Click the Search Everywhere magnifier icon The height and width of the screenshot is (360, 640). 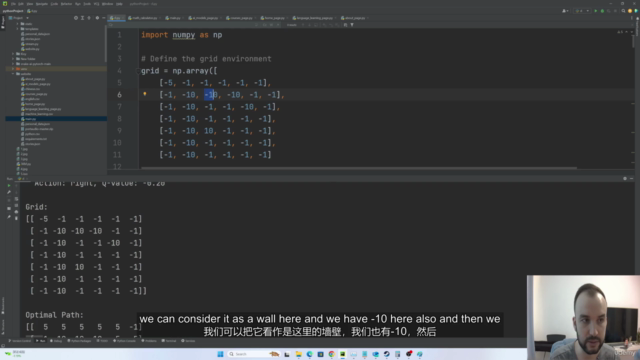click(x=623, y=11)
